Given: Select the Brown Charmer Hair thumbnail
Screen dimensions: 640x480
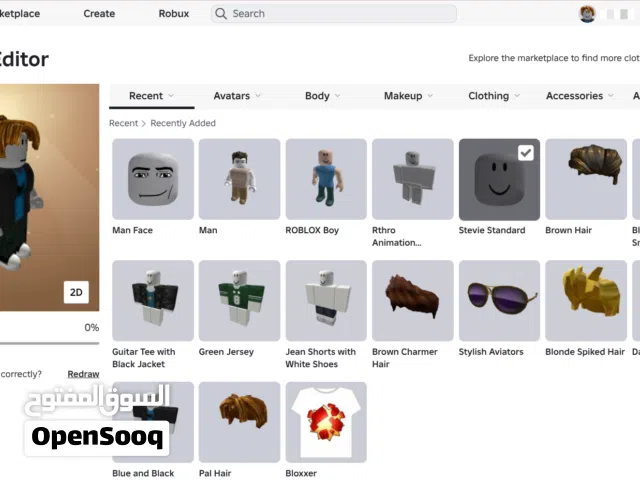Looking at the screenshot, I should point(413,300).
